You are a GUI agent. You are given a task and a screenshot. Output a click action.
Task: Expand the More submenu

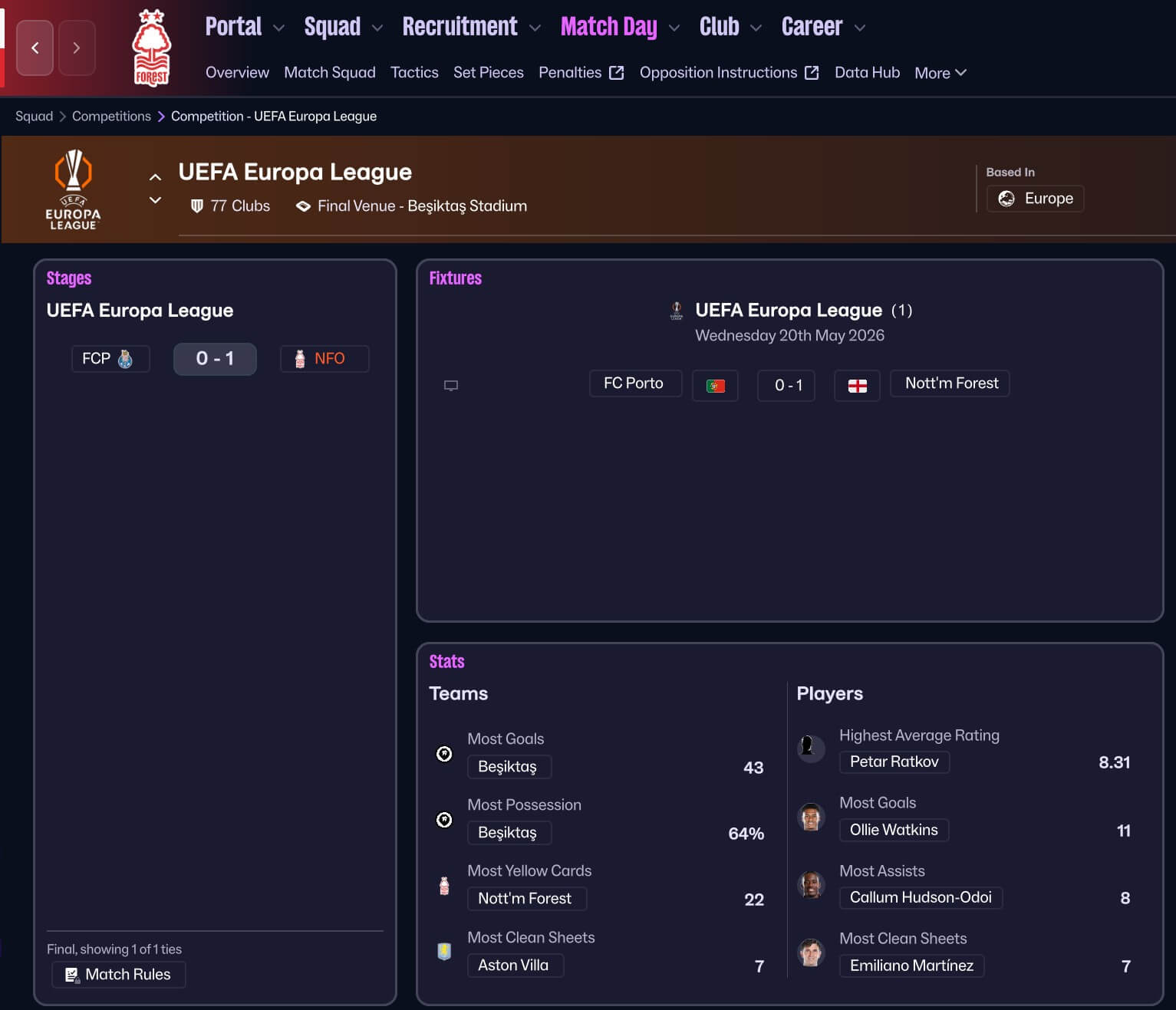pyautogui.click(x=940, y=73)
